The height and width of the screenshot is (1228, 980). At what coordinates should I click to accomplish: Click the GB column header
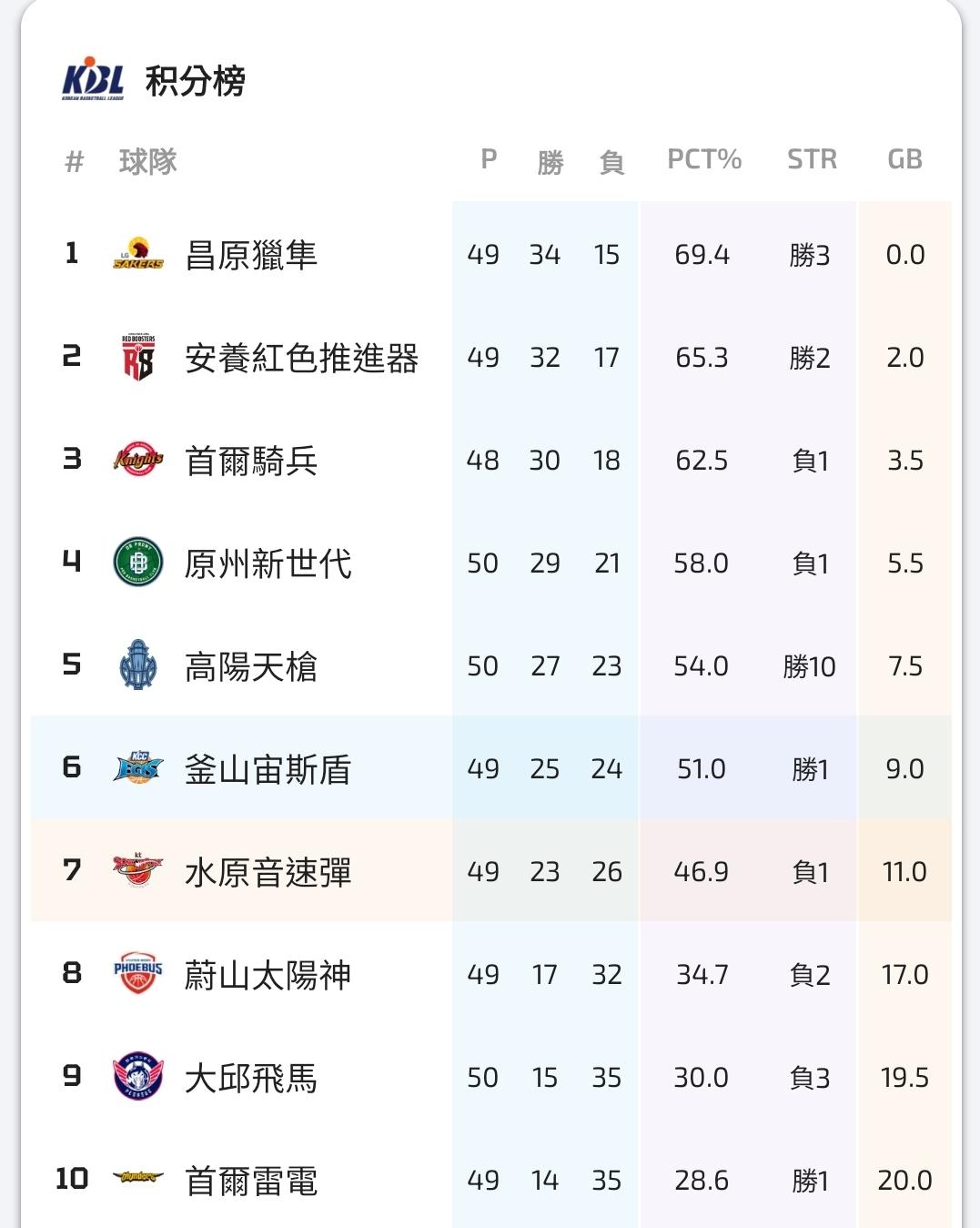(904, 160)
